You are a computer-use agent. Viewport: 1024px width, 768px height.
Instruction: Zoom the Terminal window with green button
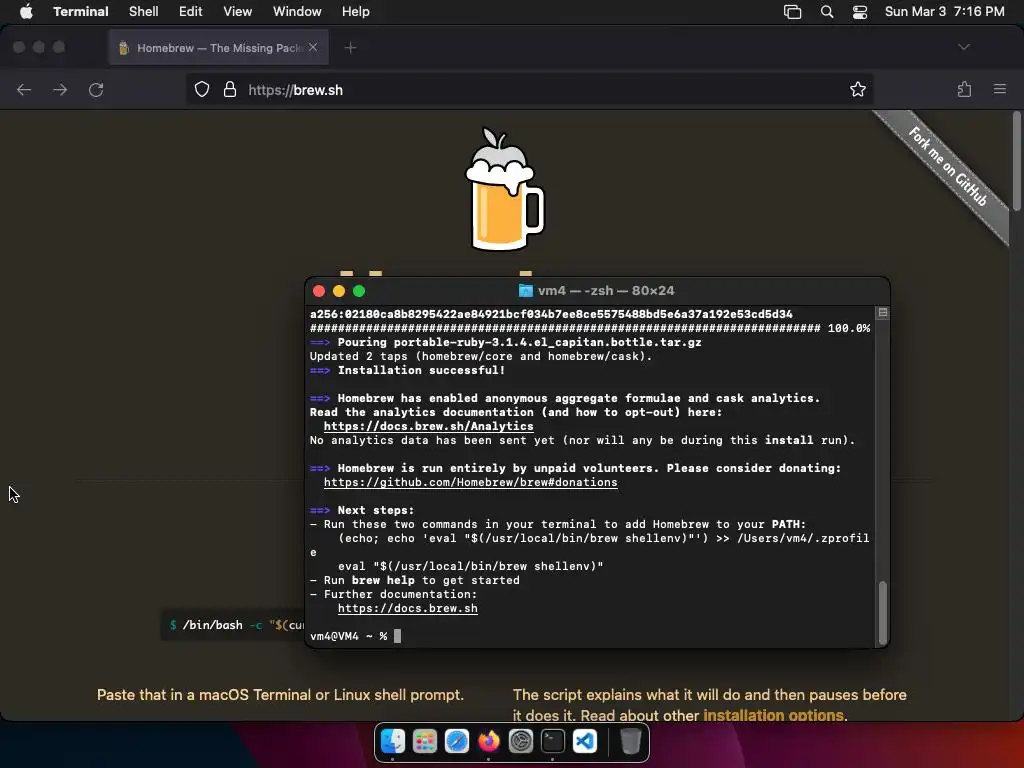click(359, 291)
